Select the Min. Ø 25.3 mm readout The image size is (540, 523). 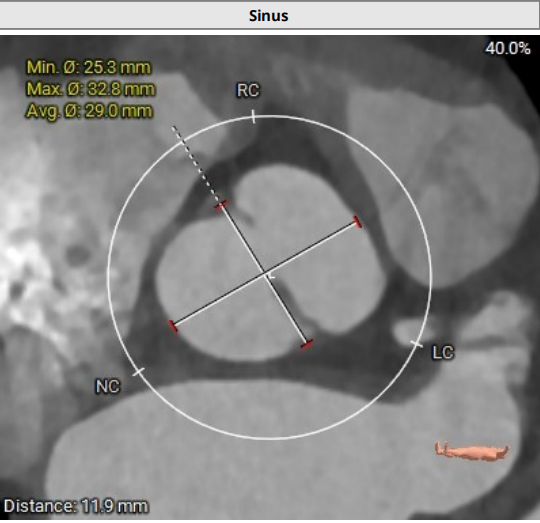(x=89, y=67)
